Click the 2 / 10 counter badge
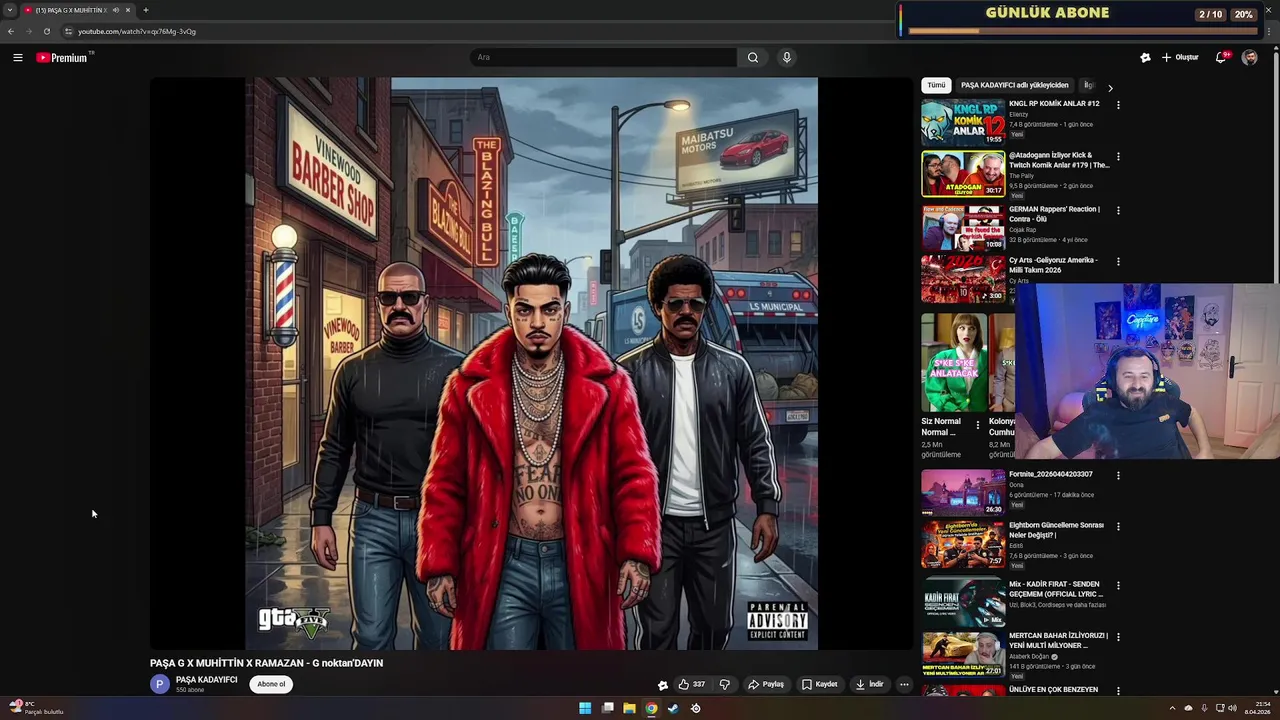This screenshot has height=720, width=1280. pyautogui.click(x=1210, y=15)
